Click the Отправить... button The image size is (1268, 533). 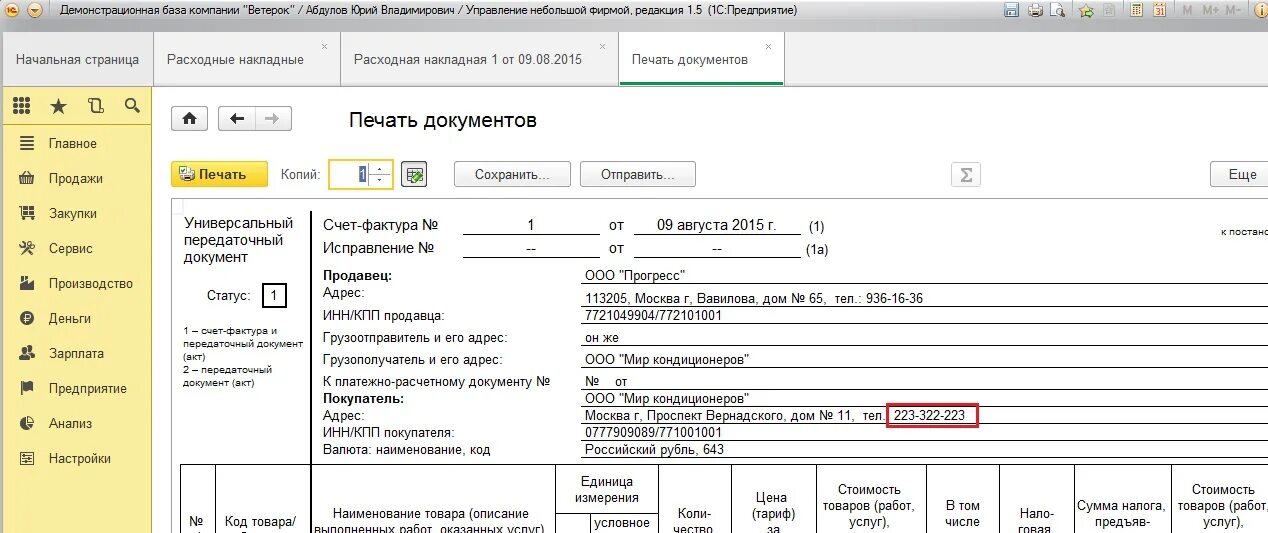pos(638,174)
